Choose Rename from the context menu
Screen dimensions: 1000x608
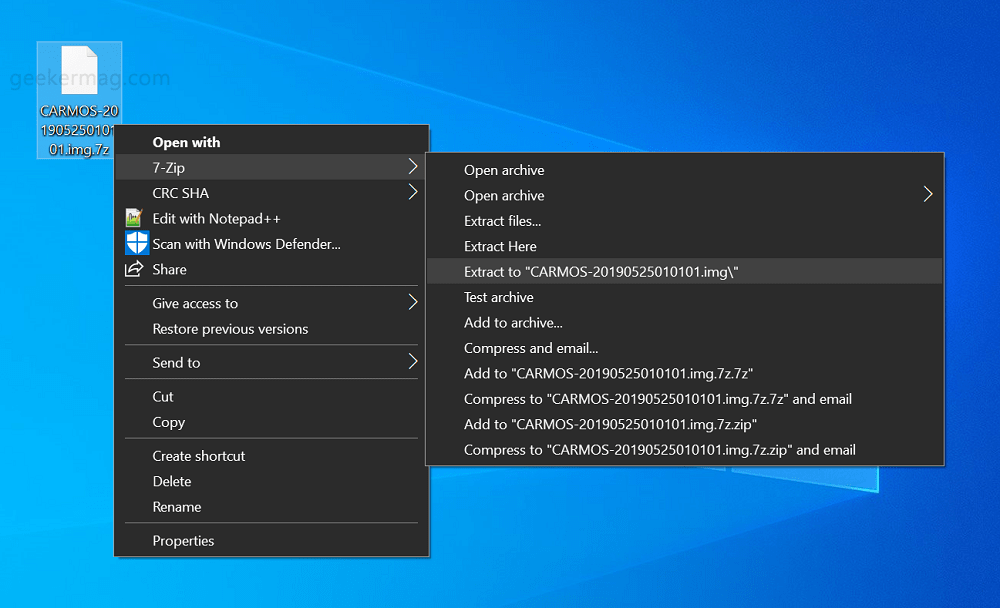point(272,507)
